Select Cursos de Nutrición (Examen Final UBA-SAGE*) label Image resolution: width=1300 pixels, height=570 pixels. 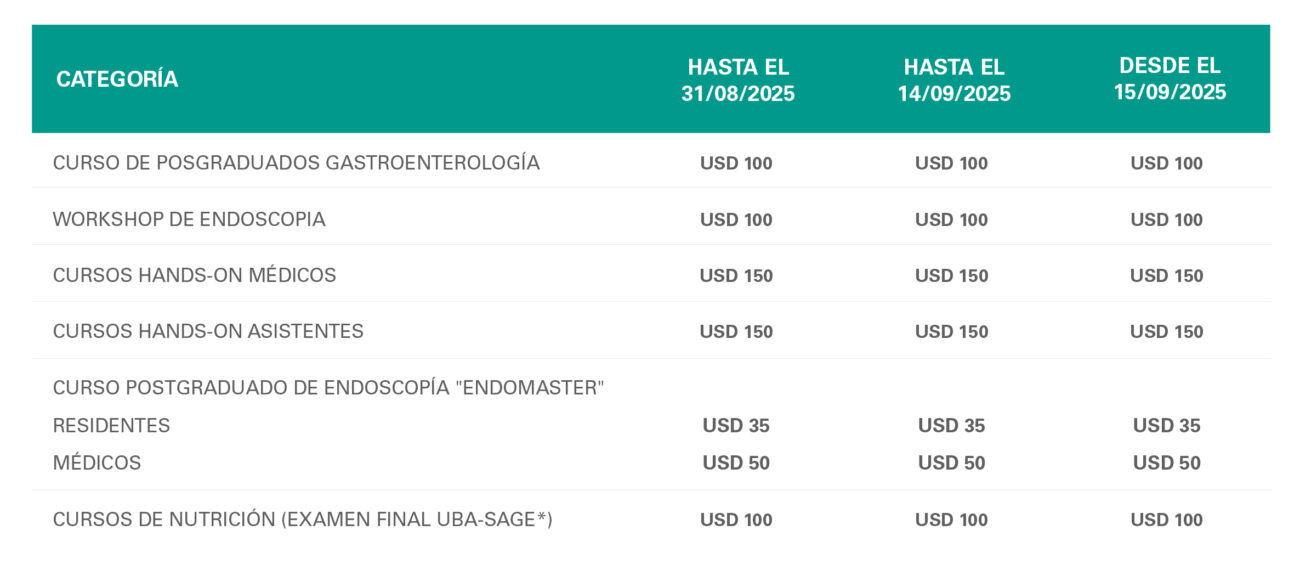tap(302, 519)
